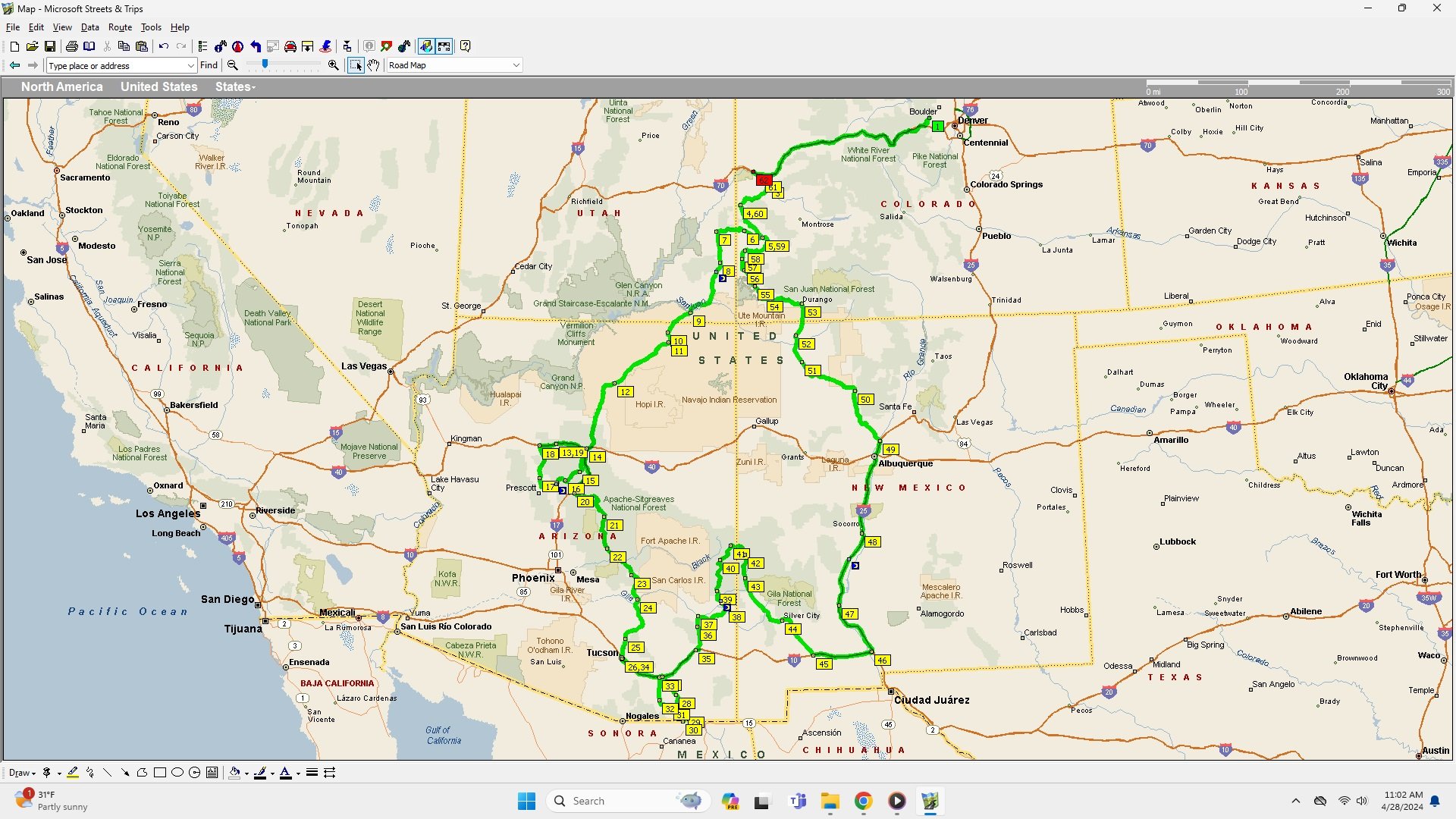Expand the Fill Color dropdown arrow
1456x819 pixels.
246,773
